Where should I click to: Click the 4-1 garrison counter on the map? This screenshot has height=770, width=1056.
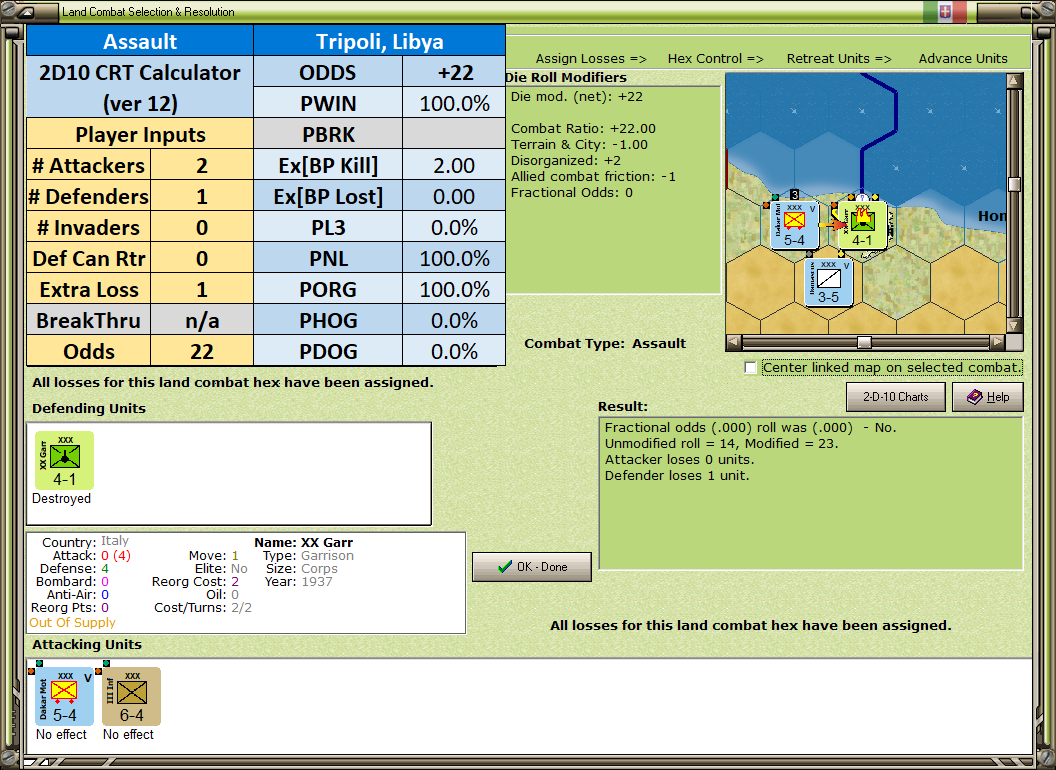(x=863, y=225)
